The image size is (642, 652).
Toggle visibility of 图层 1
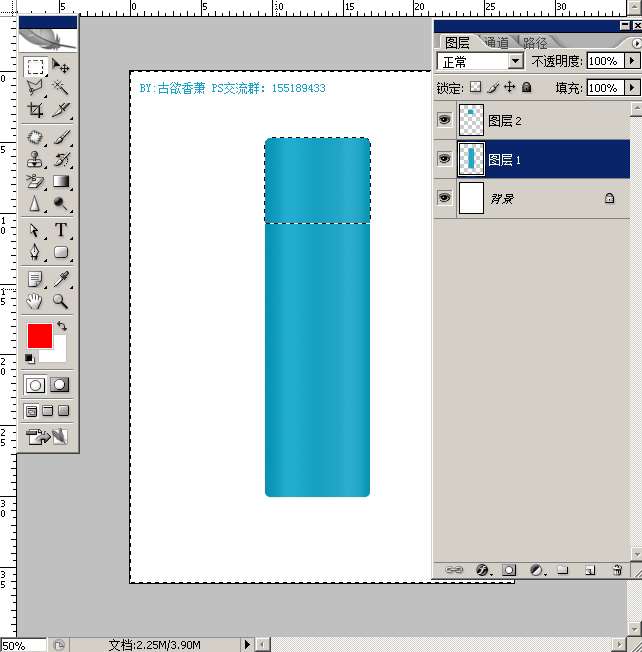[445, 159]
